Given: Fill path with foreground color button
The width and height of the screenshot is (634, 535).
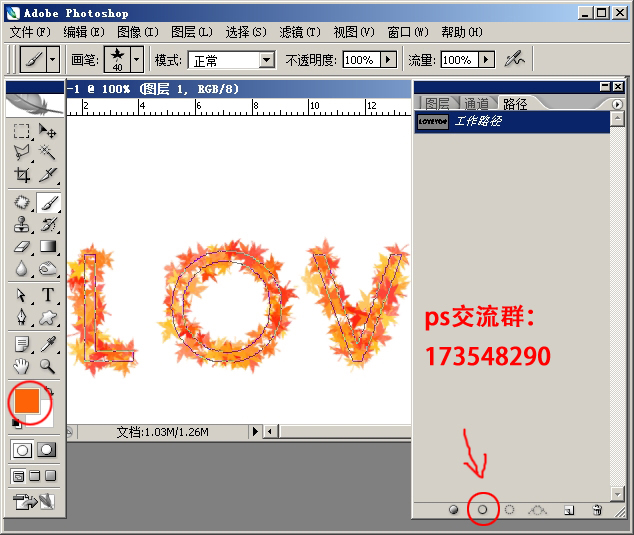Looking at the screenshot, I should click(x=454, y=510).
